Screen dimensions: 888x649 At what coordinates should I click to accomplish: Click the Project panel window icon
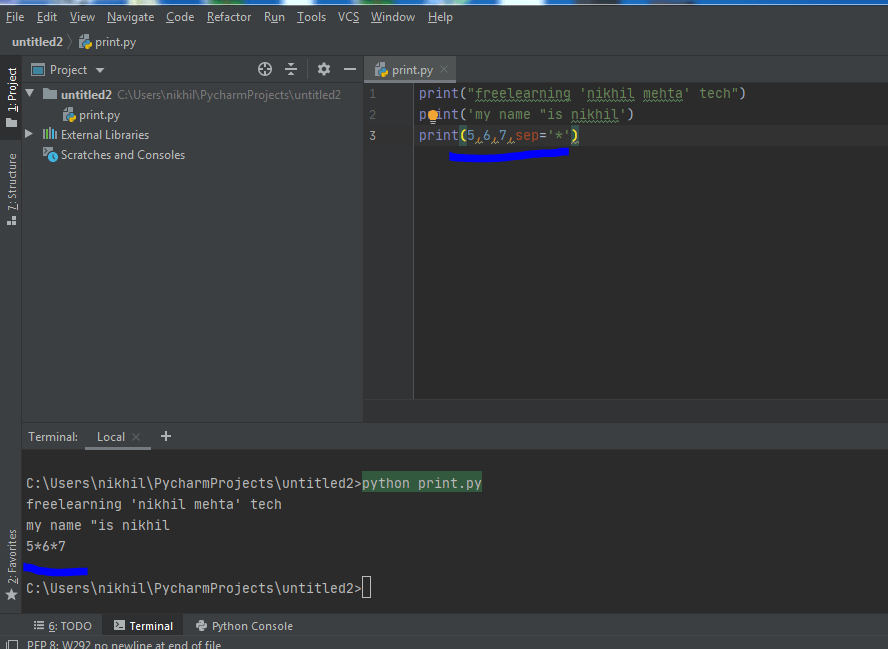(38, 70)
